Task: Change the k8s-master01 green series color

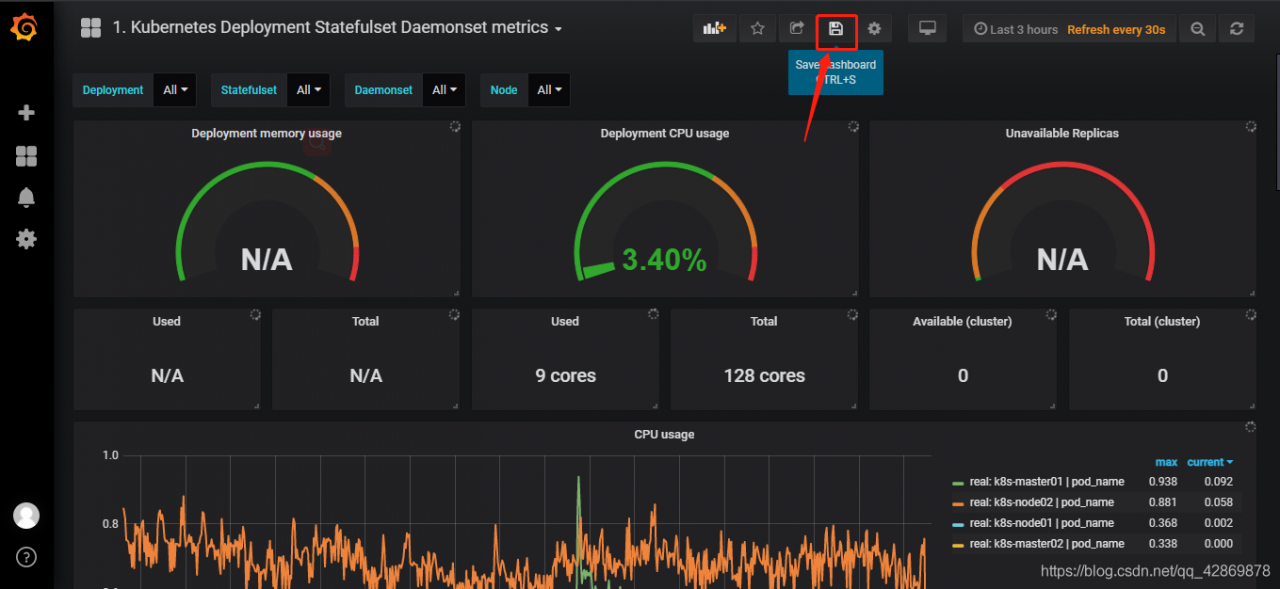Action: click(958, 482)
